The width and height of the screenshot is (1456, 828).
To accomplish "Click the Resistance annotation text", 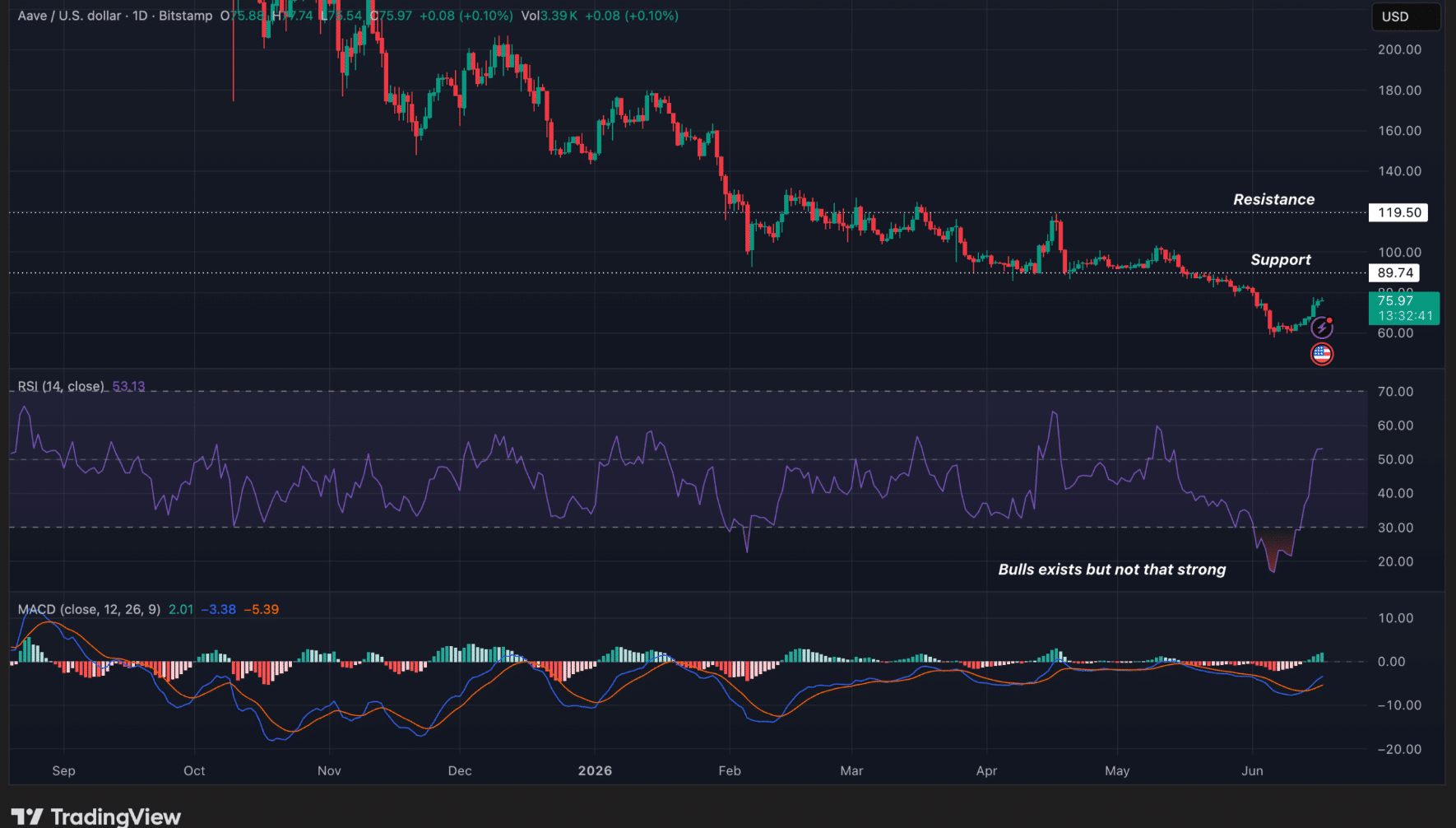I will [1273, 199].
